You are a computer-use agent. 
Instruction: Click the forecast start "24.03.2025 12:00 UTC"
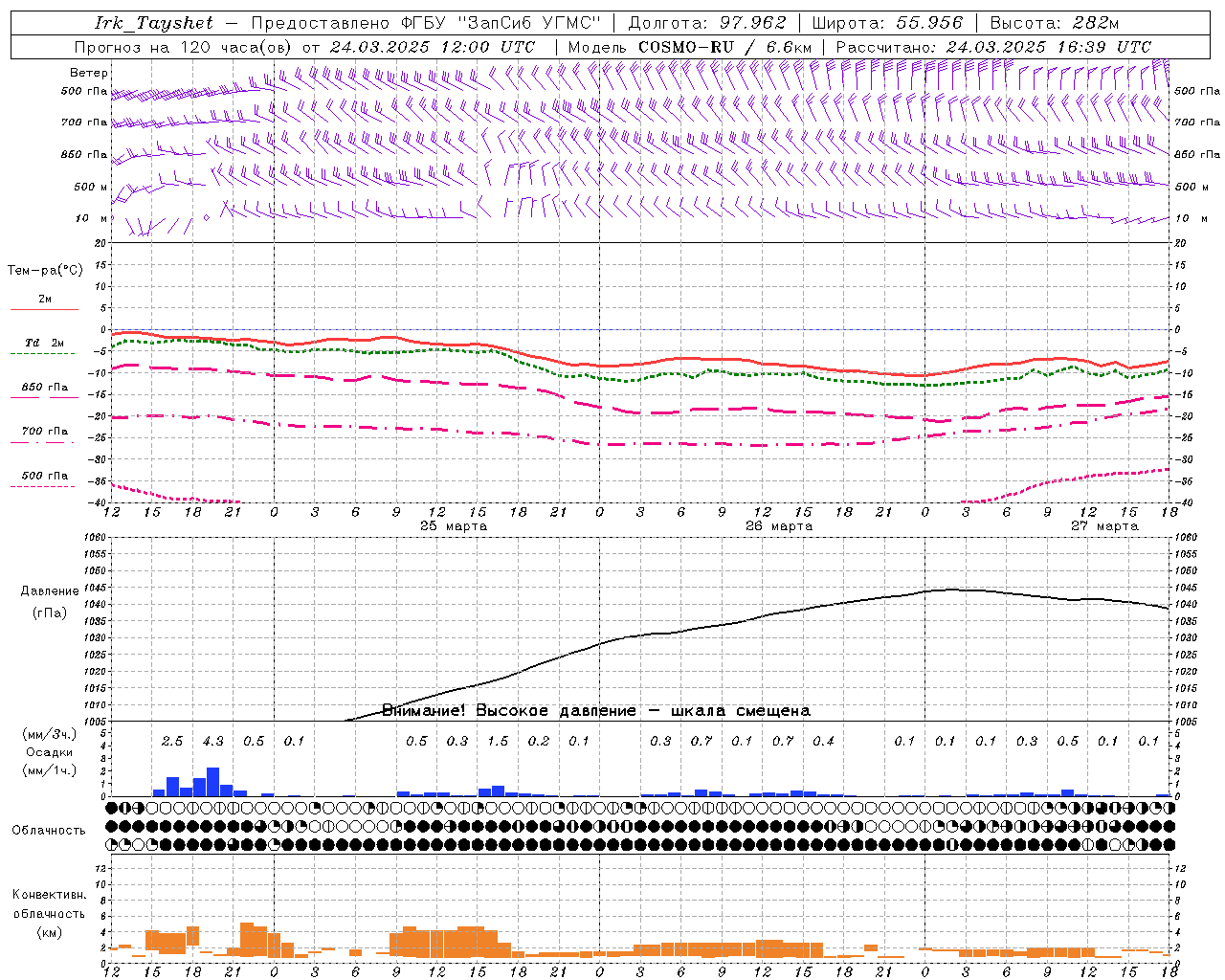coord(433,47)
